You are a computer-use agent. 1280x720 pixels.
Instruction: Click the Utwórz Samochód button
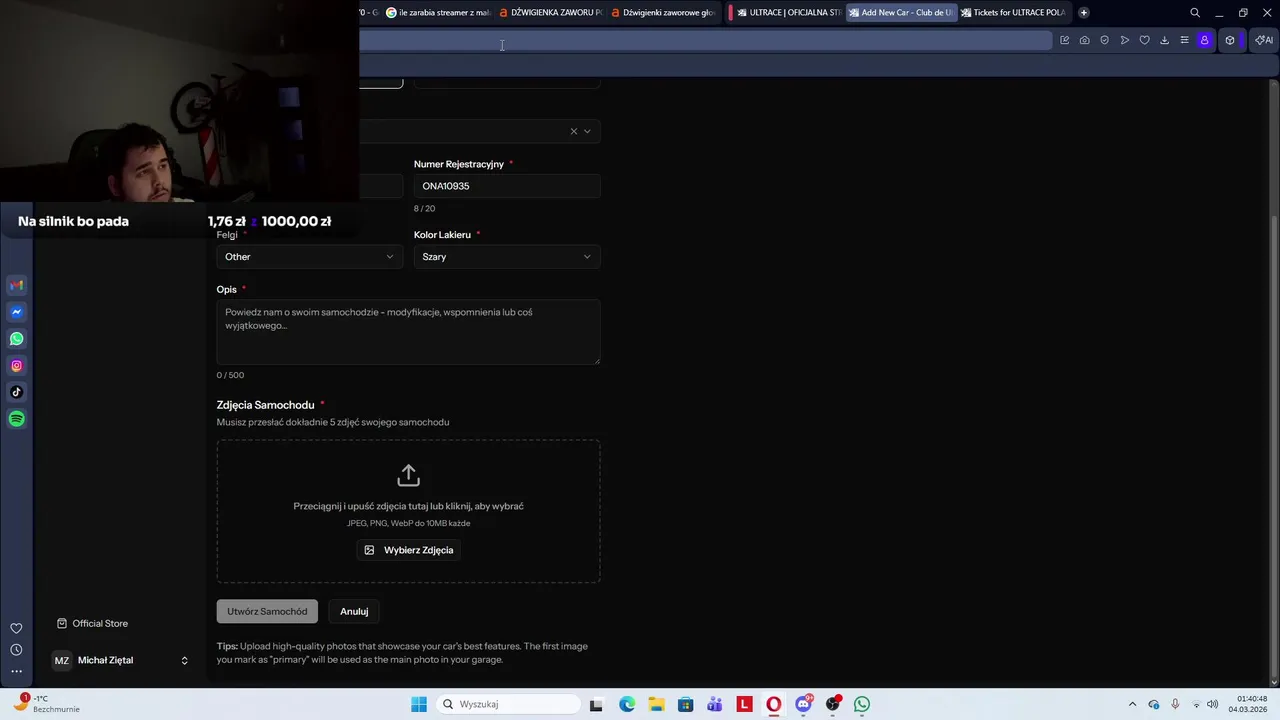(267, 611)
